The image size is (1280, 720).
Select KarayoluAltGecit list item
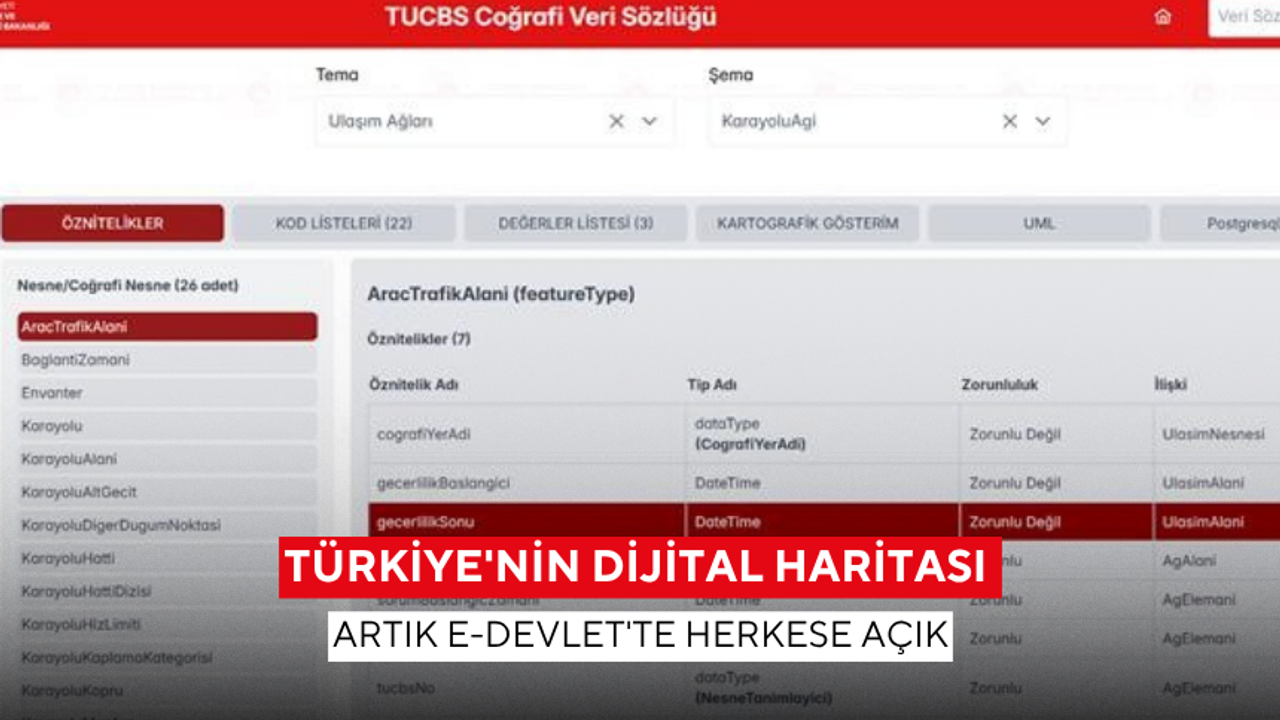pos(167,492)
